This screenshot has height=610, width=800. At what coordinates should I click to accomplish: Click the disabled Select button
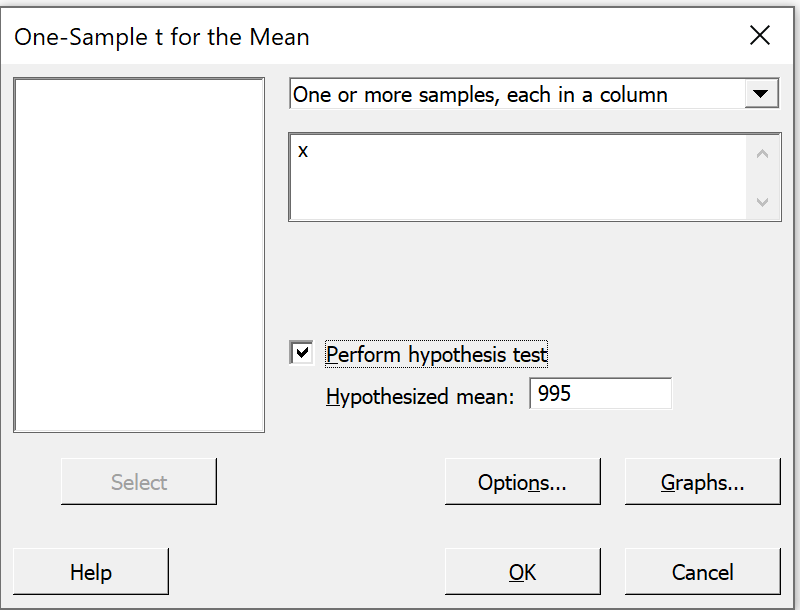[139, 481]
